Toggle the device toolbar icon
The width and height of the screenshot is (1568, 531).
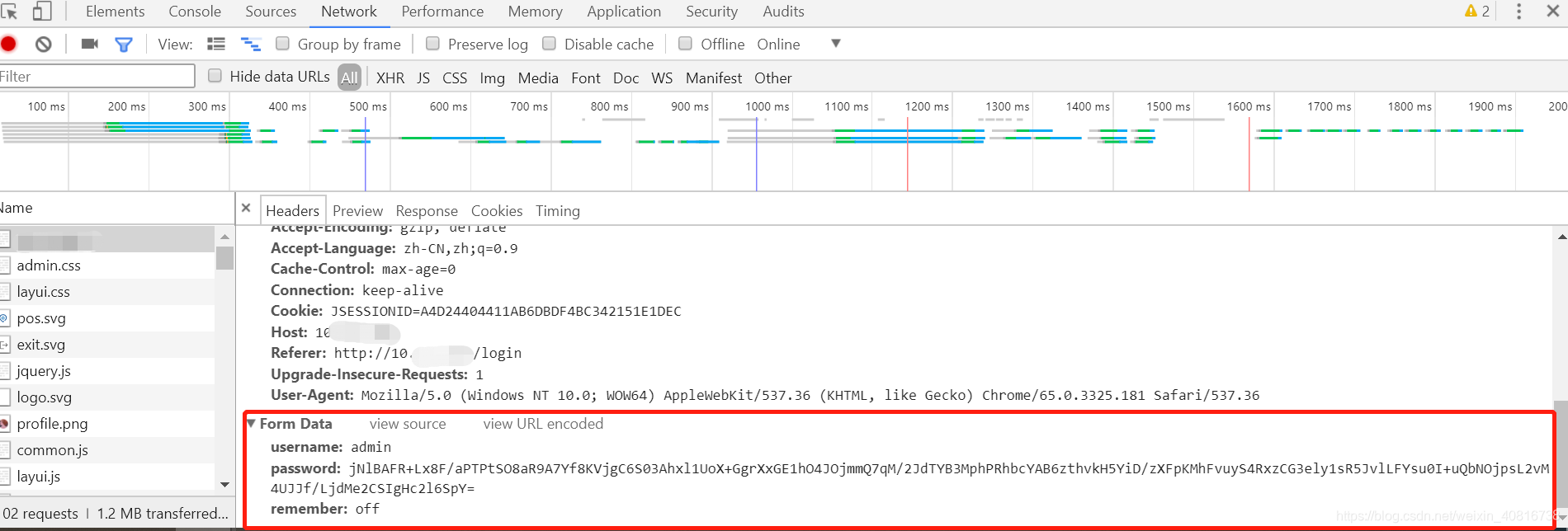[x=41, y=12]
